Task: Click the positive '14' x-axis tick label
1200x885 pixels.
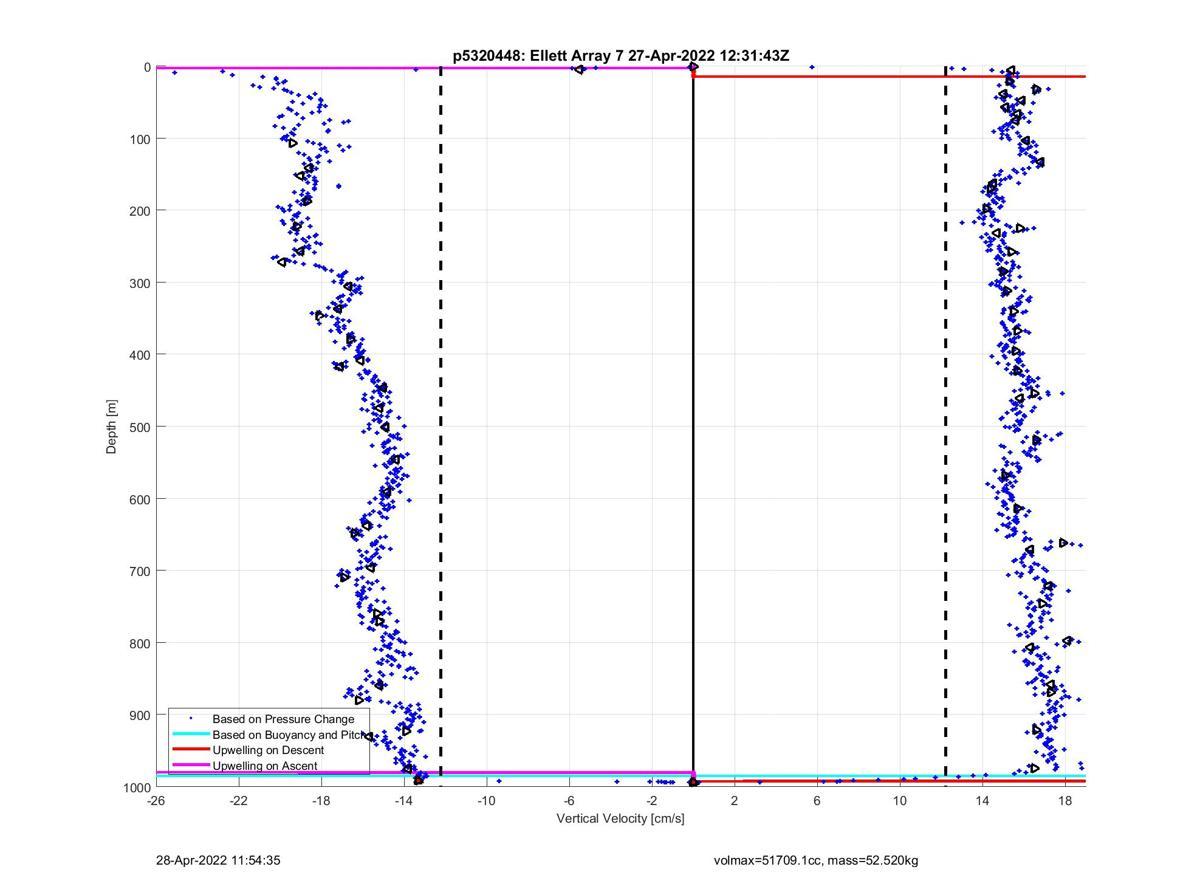Action: (982, 801)
